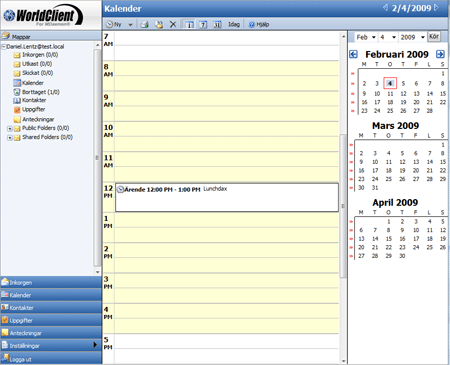Open Kontakter in bottom navigation bar
Viewport: 450px width, 365px height.
[x=51, y=308]
